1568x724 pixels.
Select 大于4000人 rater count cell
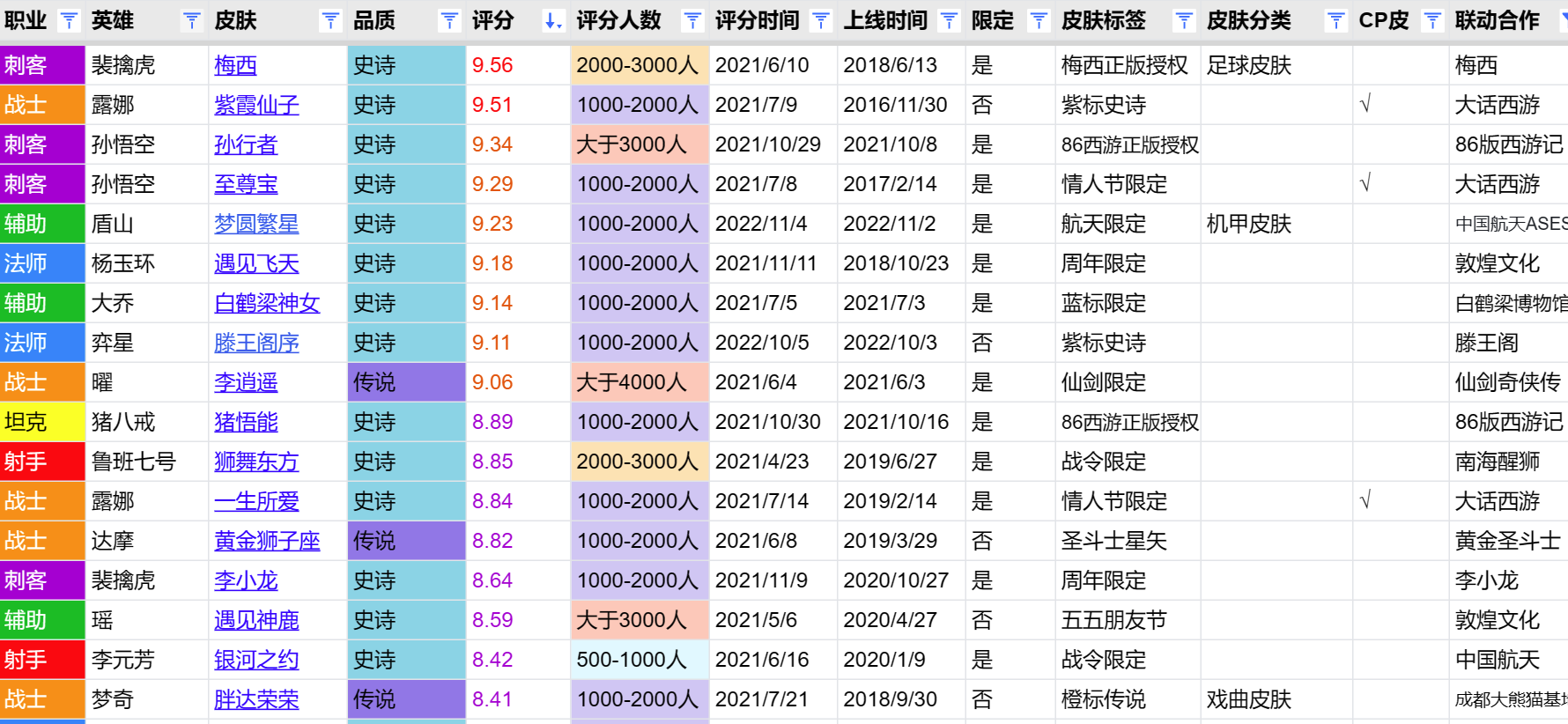(x=640, y=382)
